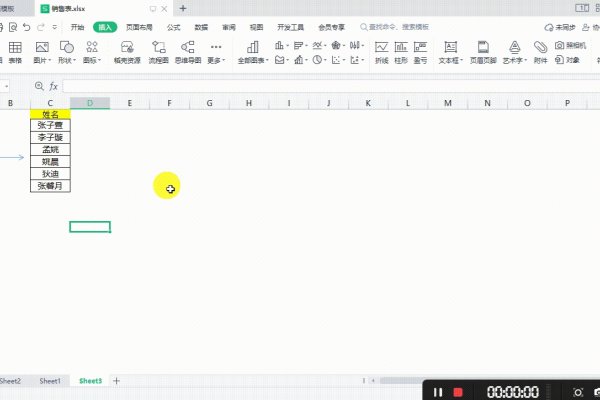This screenshot has width=600, height=400.
Task: Expand the quick access toolbar dropdown
Action: pyautogui.click(x=55, y=27)
